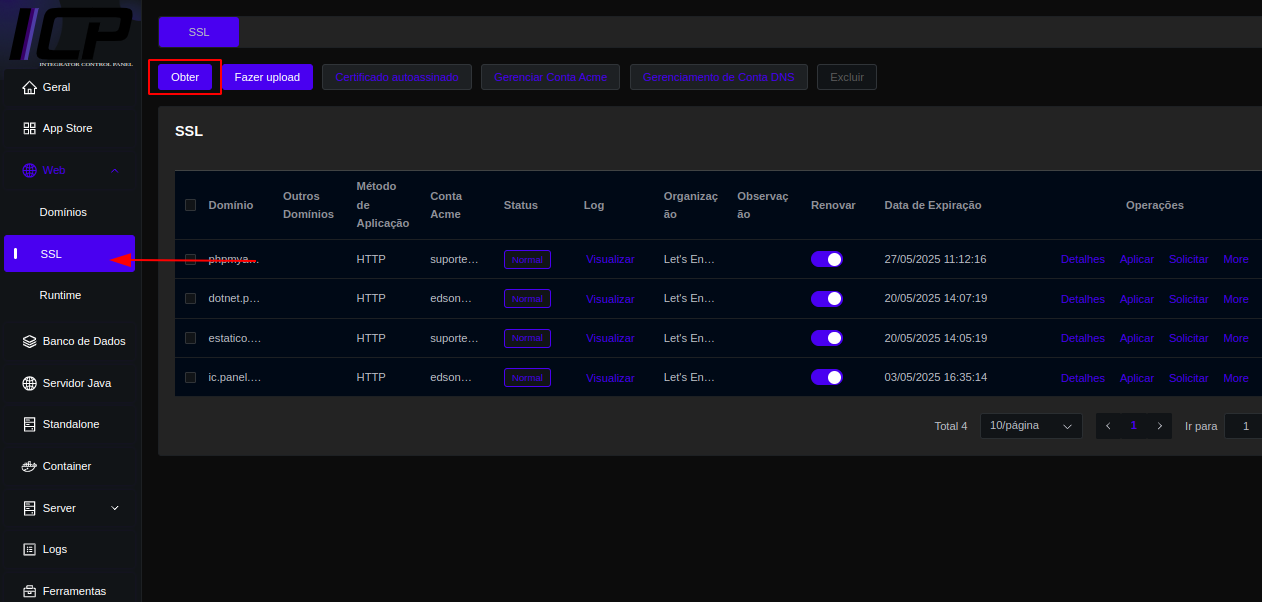Image resolution: width=1262 pixels, height=602 pixels.
Task: Select all rows with the header checkbox
Action: pos(190,205)
